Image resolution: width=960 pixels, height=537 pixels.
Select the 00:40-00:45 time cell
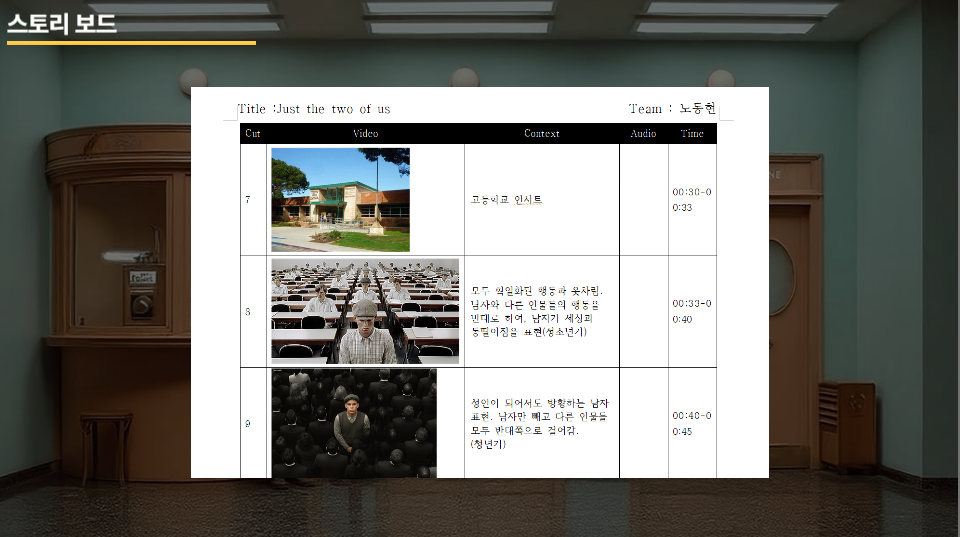pyautogui.click(x=692, y=423)
